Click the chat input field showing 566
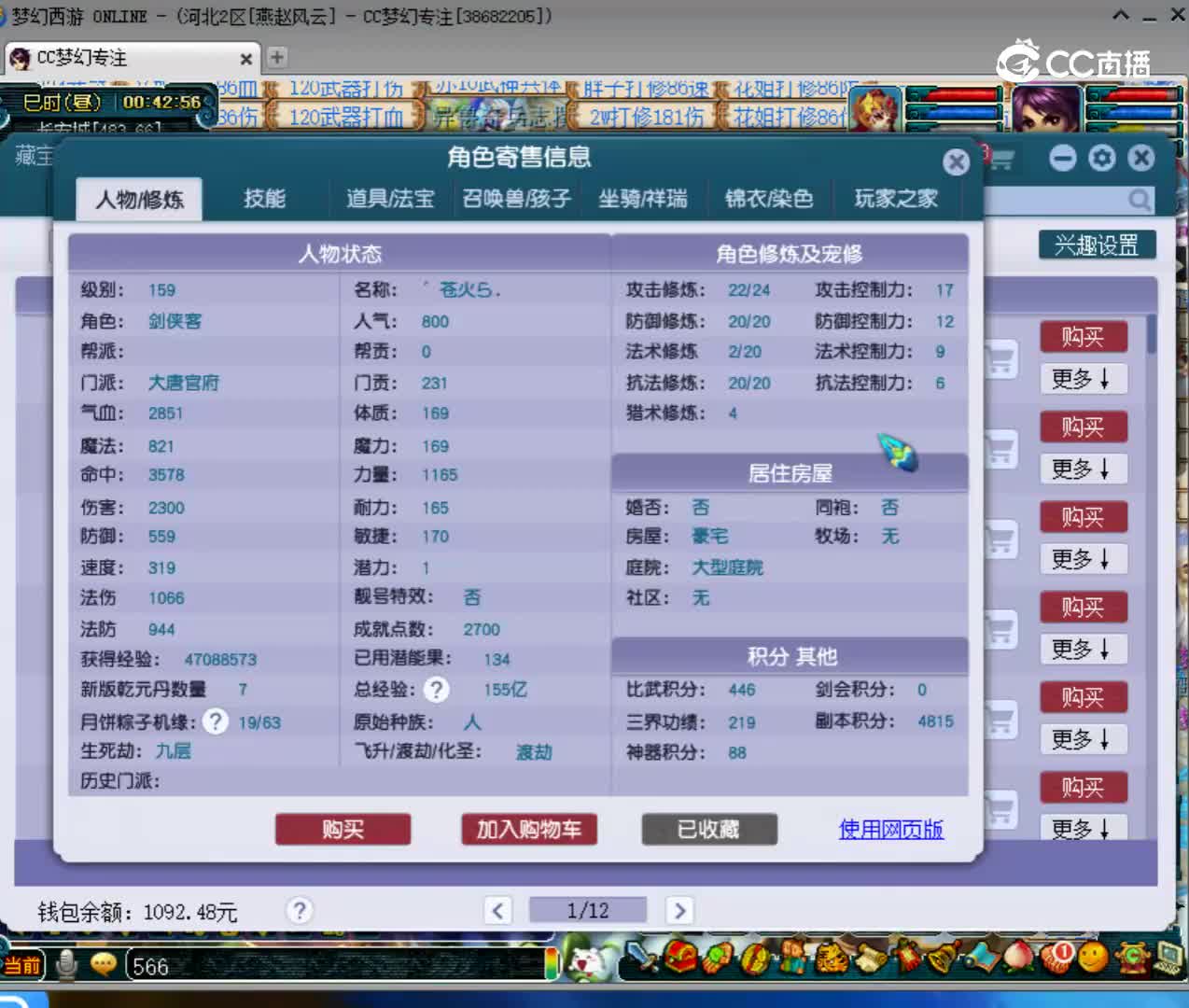The image size is (1189, 1008). [336, 966]
